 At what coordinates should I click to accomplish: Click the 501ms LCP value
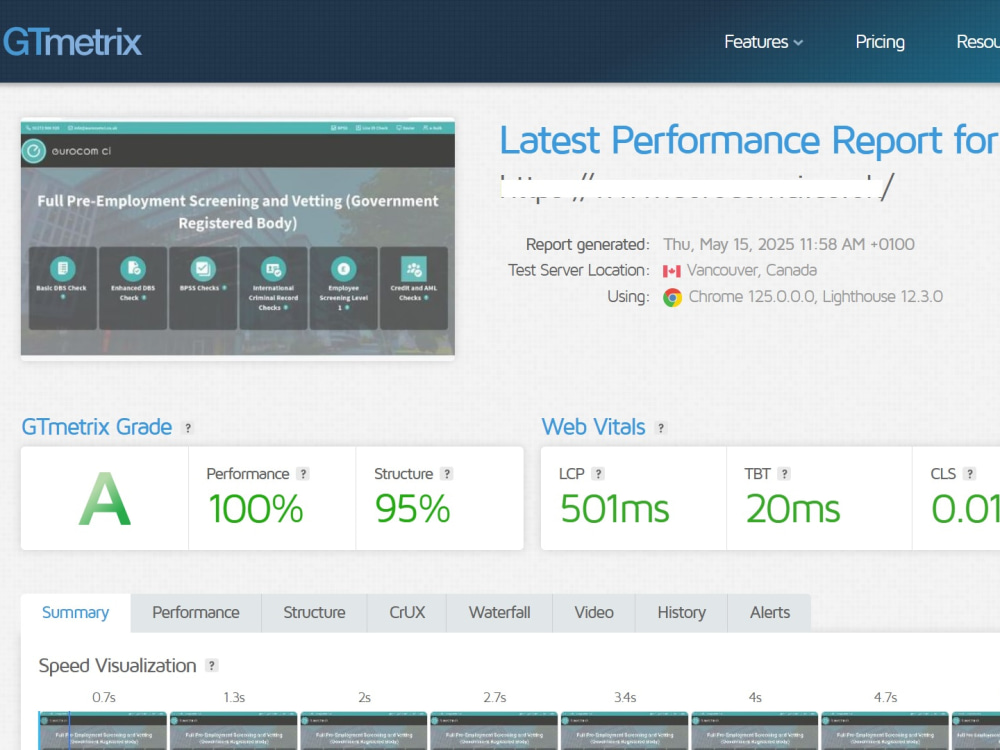[615, 509]
